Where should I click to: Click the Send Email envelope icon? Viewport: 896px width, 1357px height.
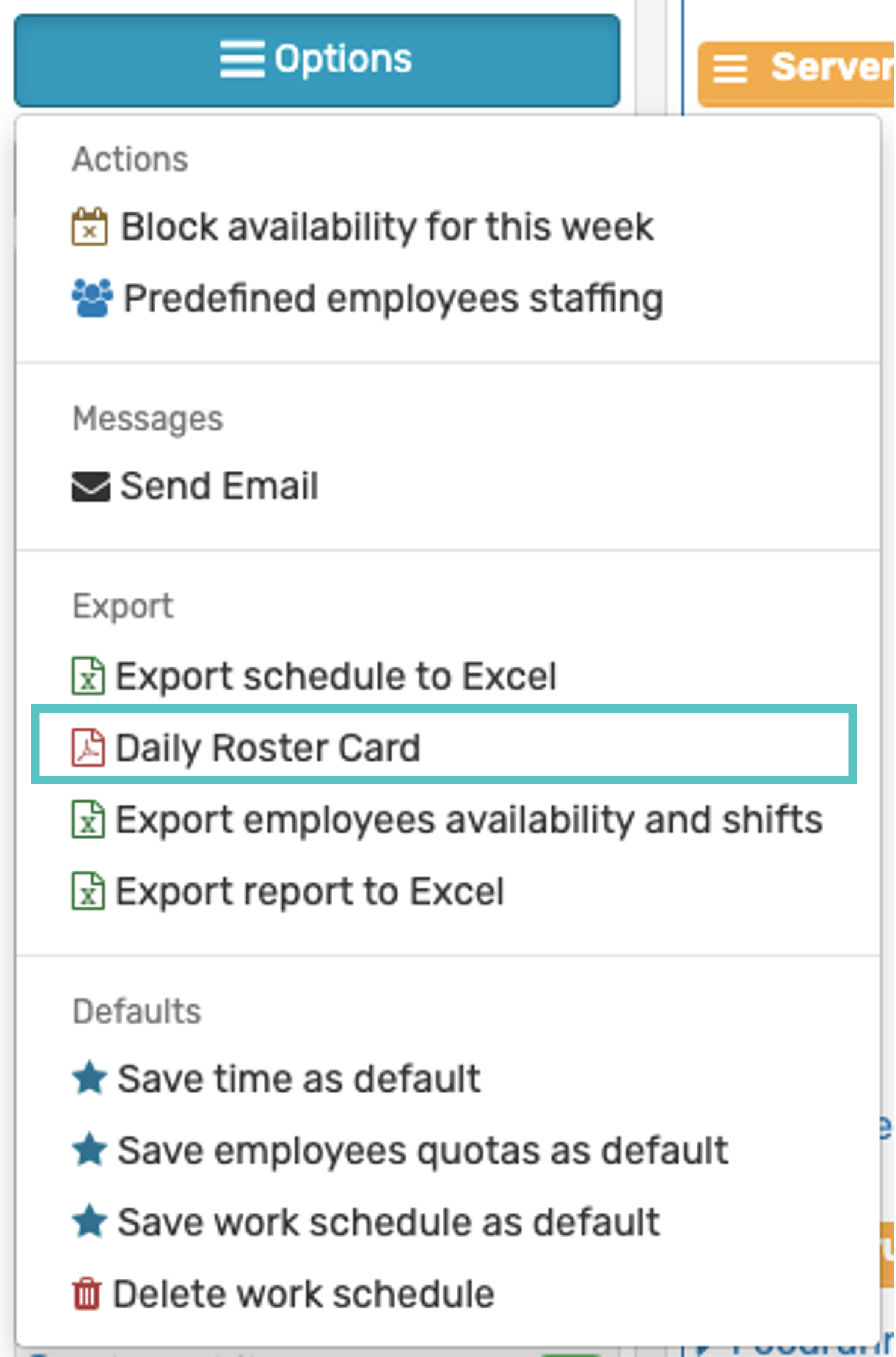point(91,486)
